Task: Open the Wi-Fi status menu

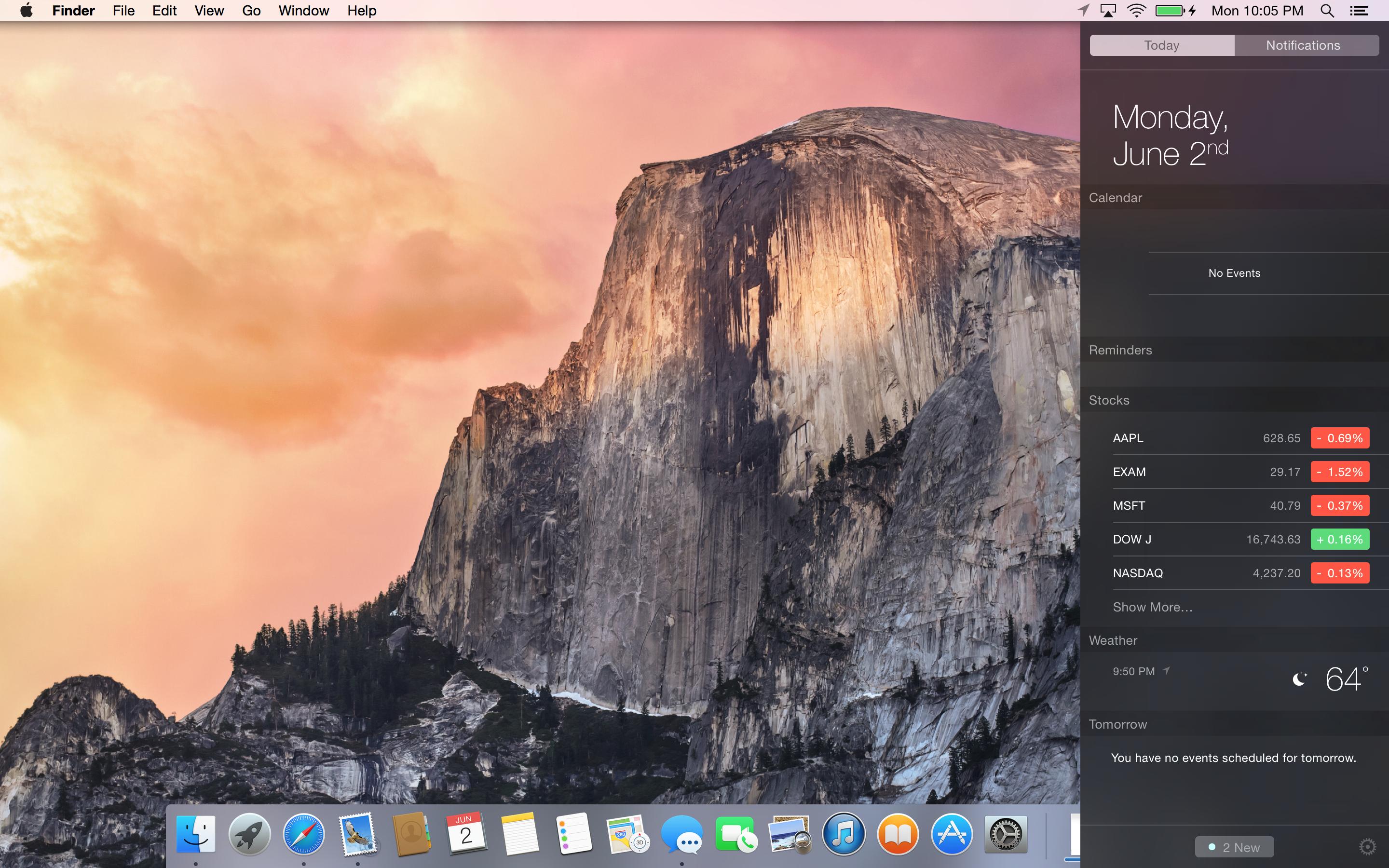Action: (1136, 11)
